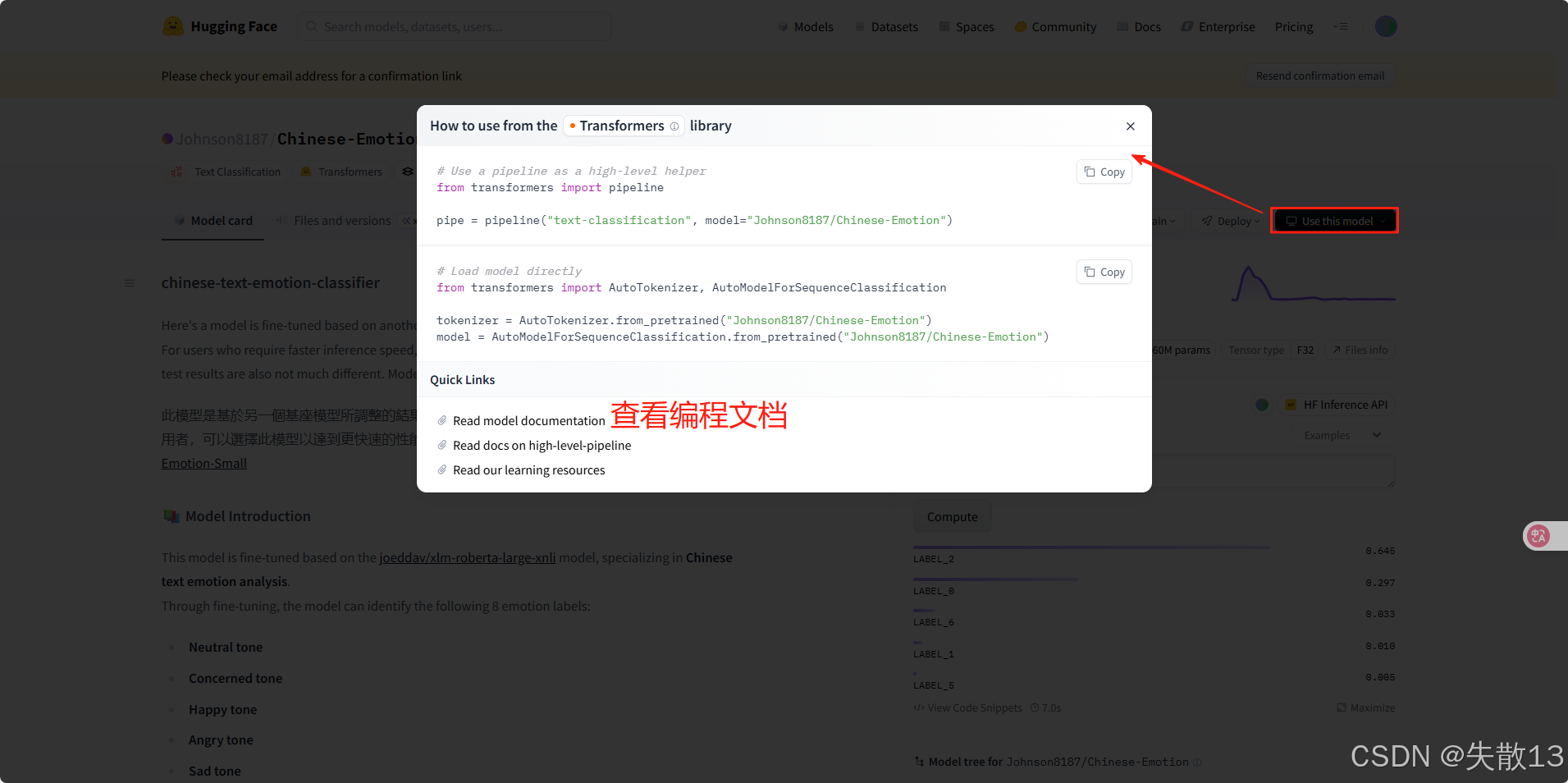Open Read model documentation link

click(528, 420)
